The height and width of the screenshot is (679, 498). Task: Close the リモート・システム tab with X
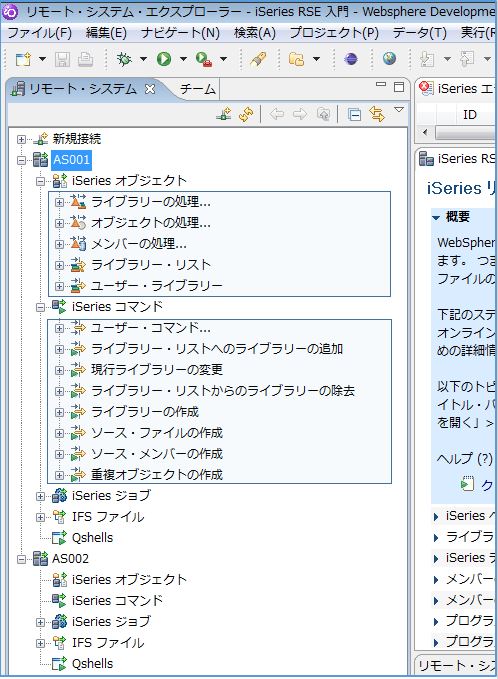click(x=150, y=89)
